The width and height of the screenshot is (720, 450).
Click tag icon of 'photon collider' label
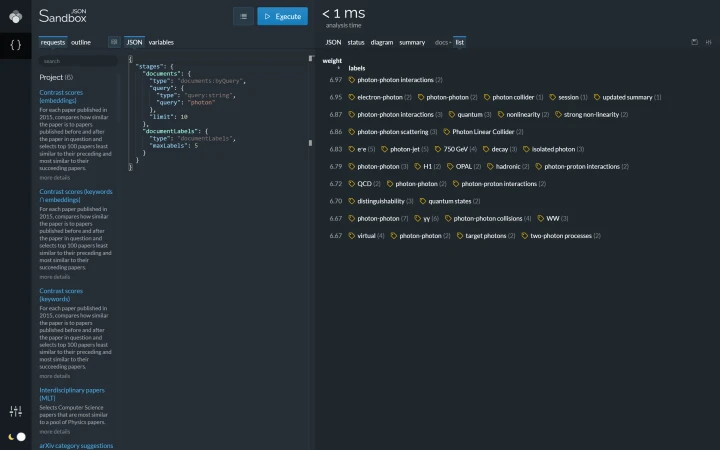tap(487, 97)
